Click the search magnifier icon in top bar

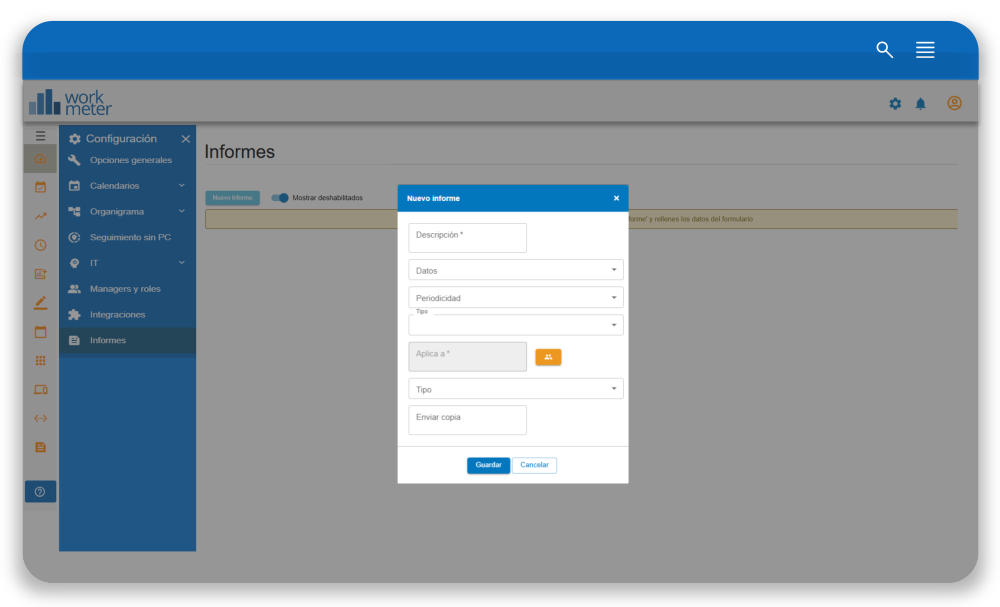(884, 50)
